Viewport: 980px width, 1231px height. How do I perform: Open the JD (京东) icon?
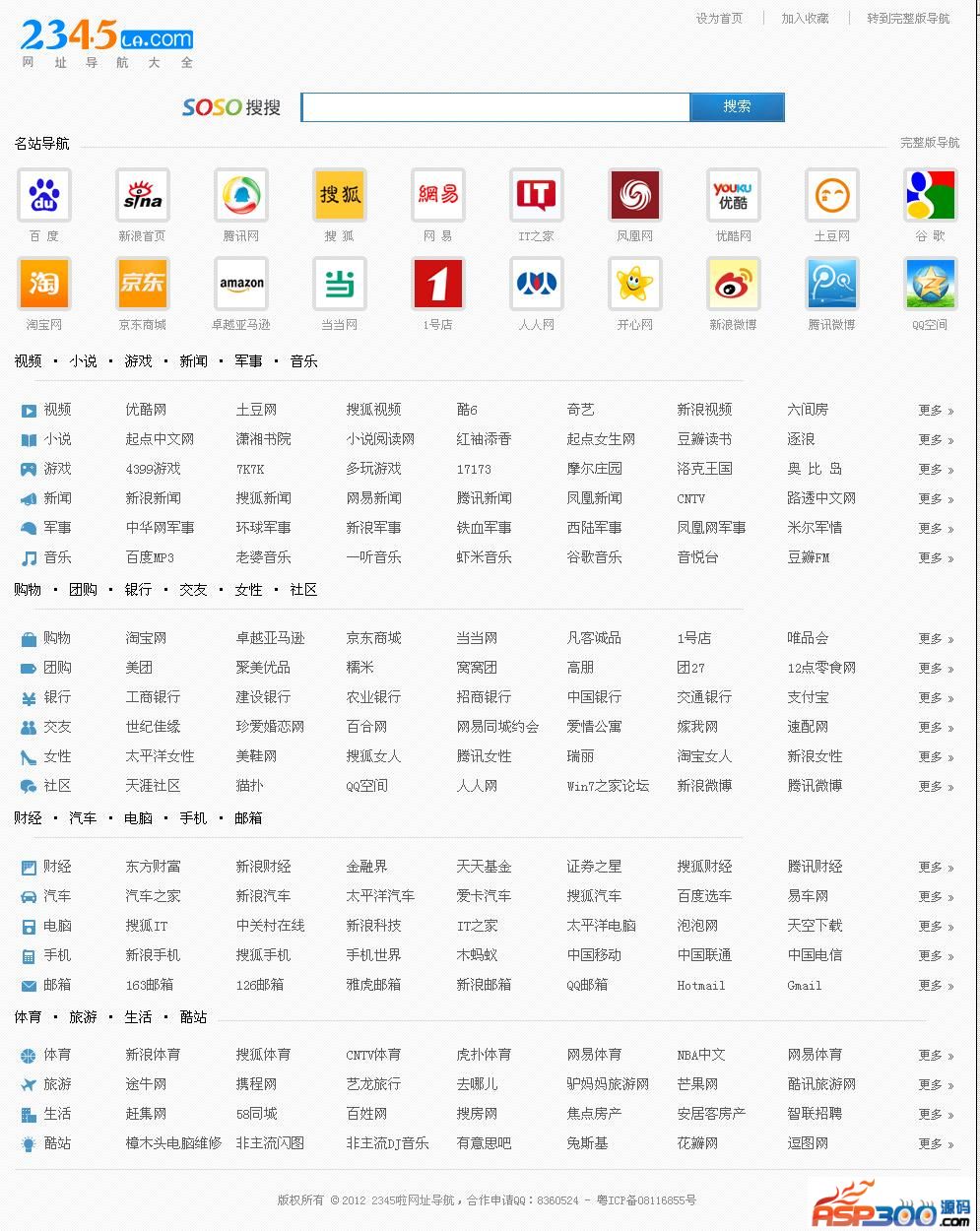coord(143,284)
